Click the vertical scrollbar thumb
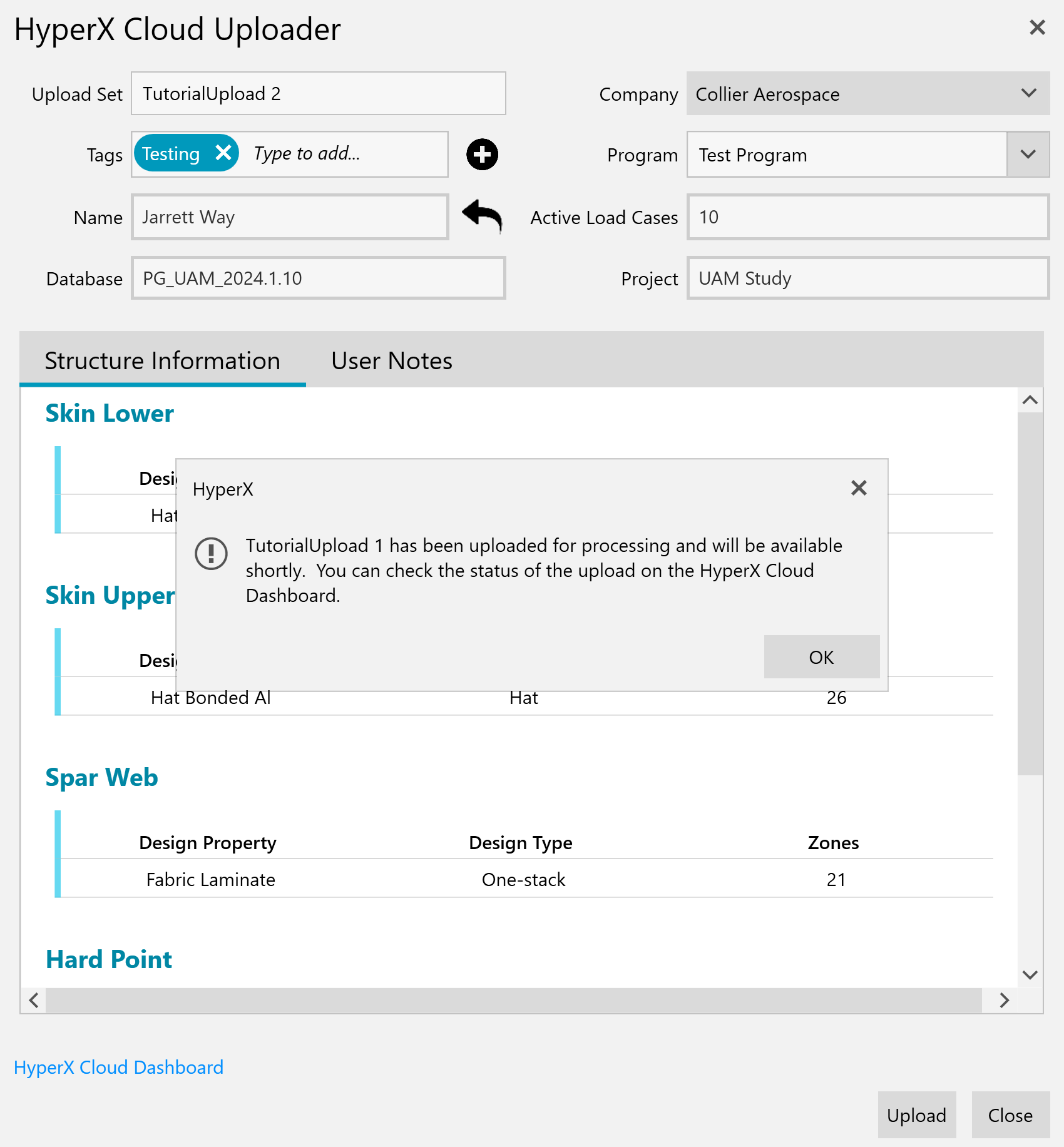The image size is (1064, 1147). [1030, 594]
